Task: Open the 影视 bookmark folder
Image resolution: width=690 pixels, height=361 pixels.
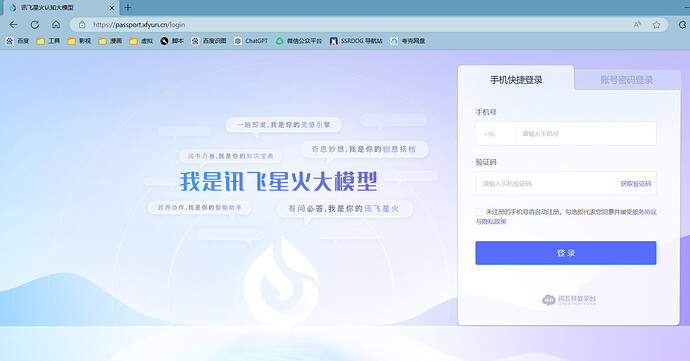Action: 79,41
